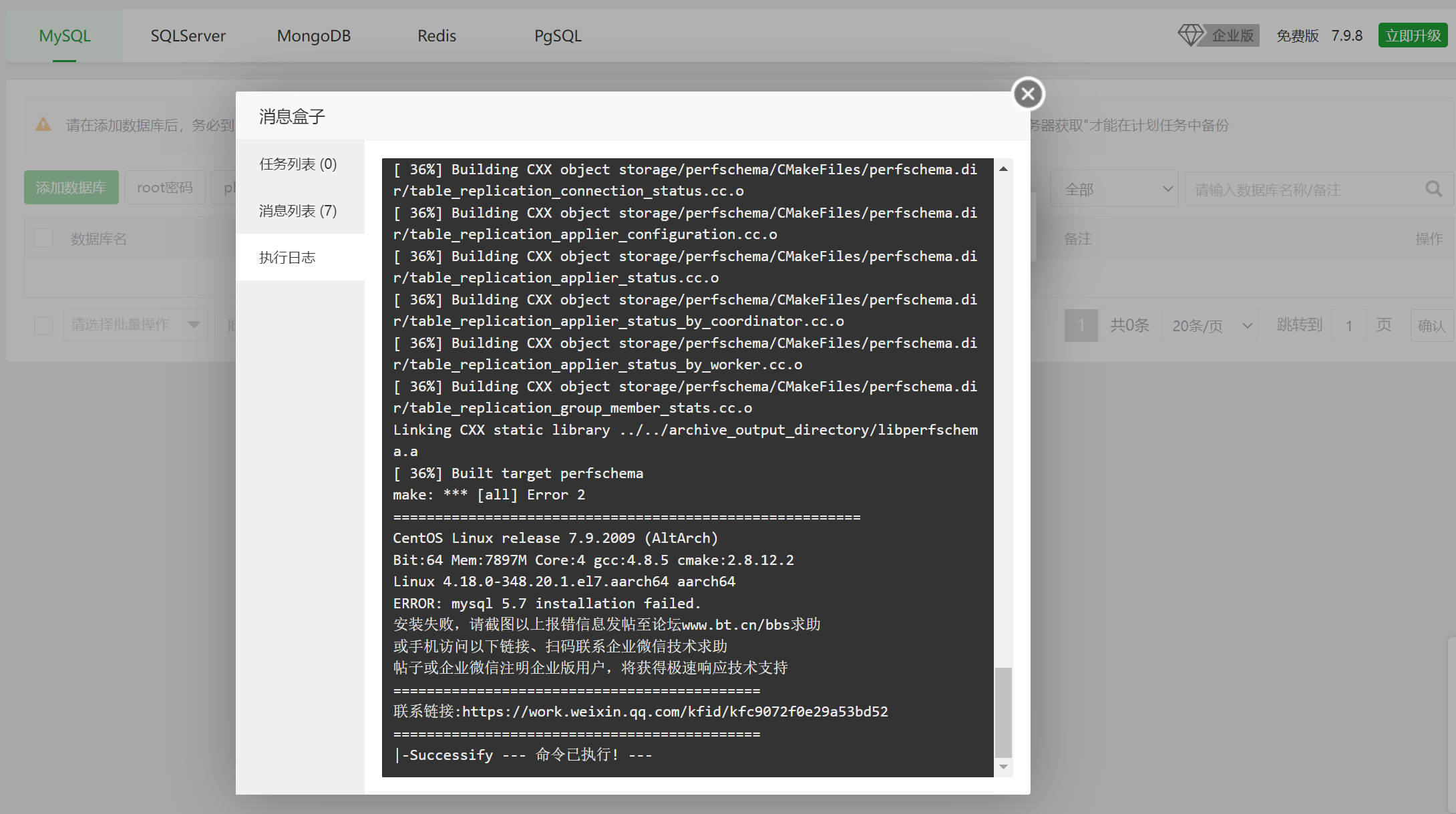This screenshot has height=814, width=1456.
Task: Click the diamond 企业版 icon
Action: click(x=1190, y=35)
